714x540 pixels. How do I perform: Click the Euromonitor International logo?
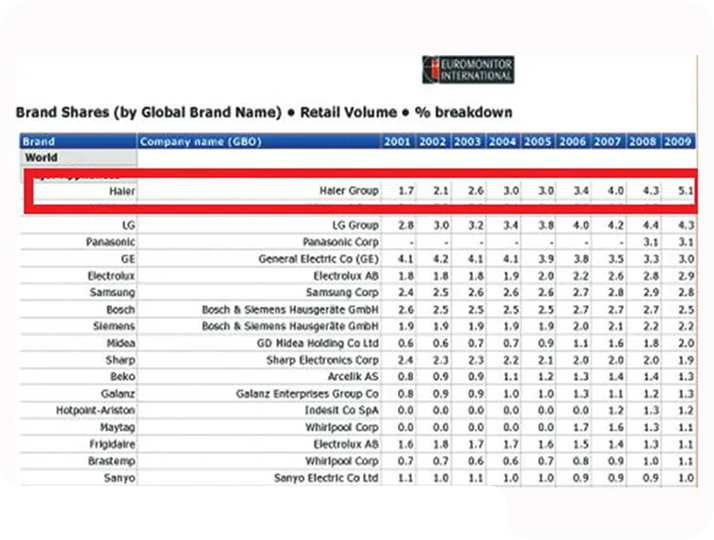[468, 70]
